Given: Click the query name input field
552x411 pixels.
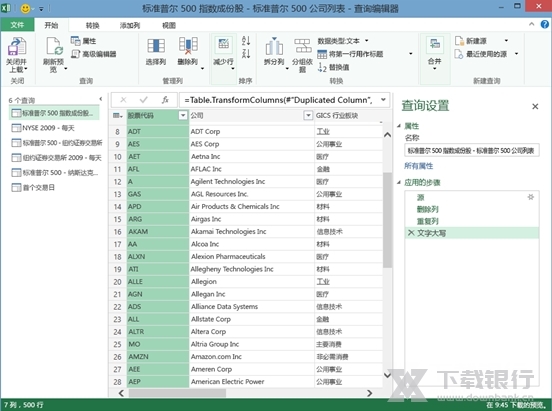Looking at the screenshot, I should pyautogui.click(x=472, y=151).
